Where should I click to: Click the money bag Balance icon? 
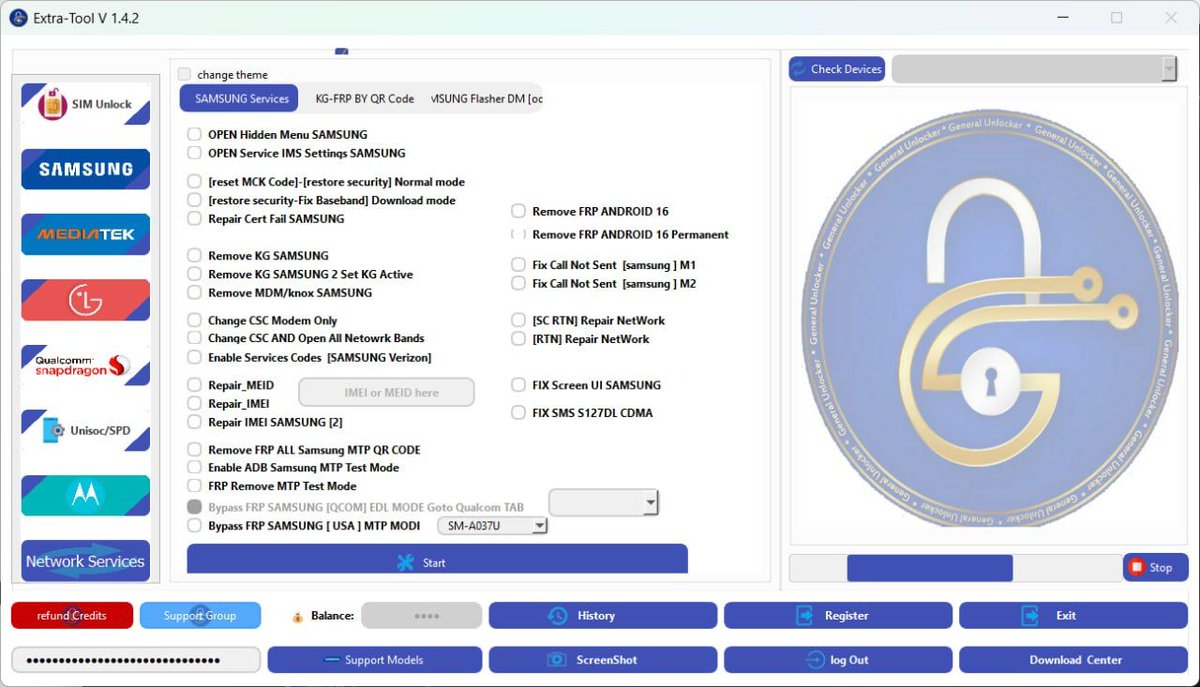297,617
